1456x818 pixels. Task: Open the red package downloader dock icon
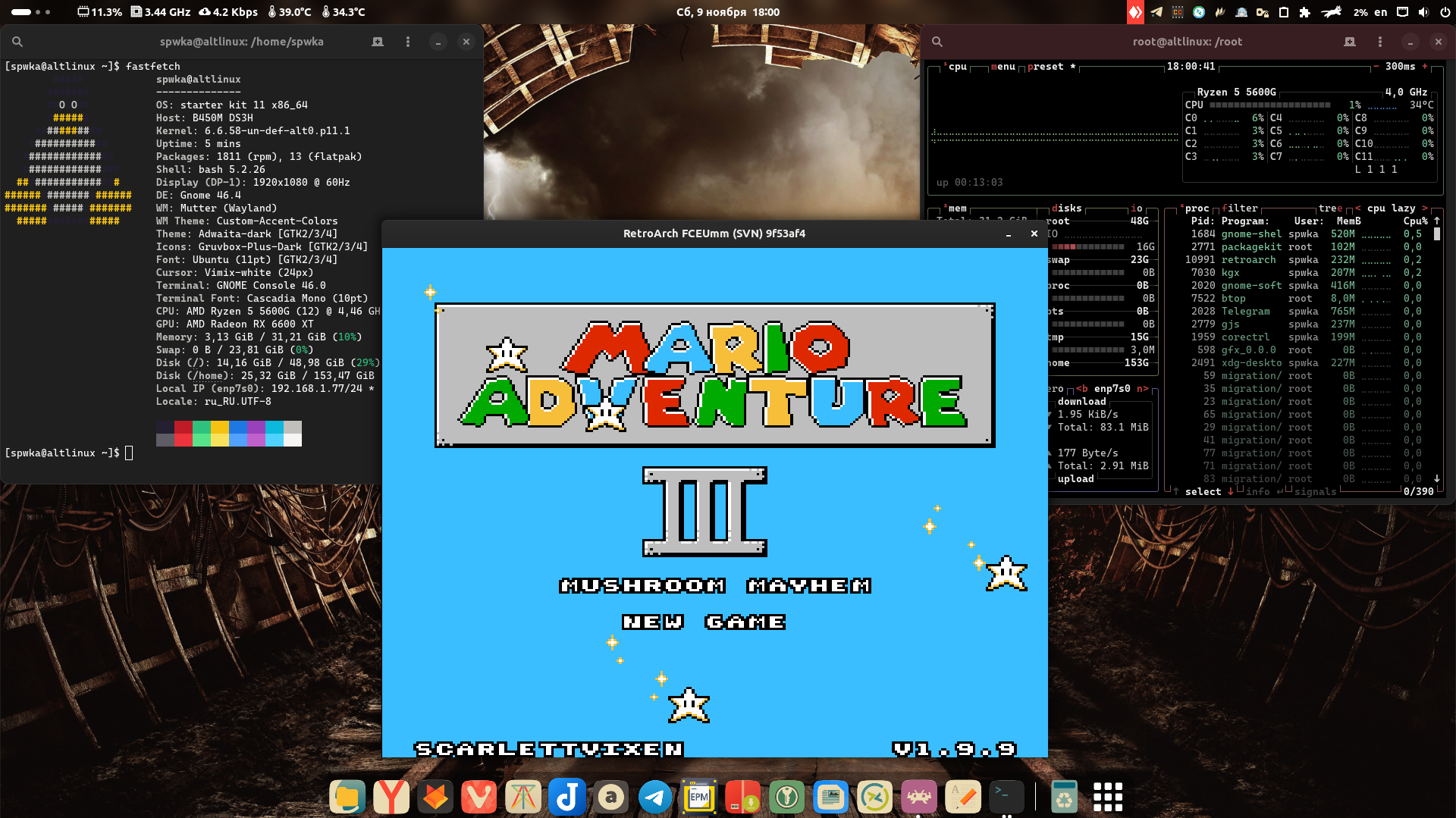click(x=743, y=797)
